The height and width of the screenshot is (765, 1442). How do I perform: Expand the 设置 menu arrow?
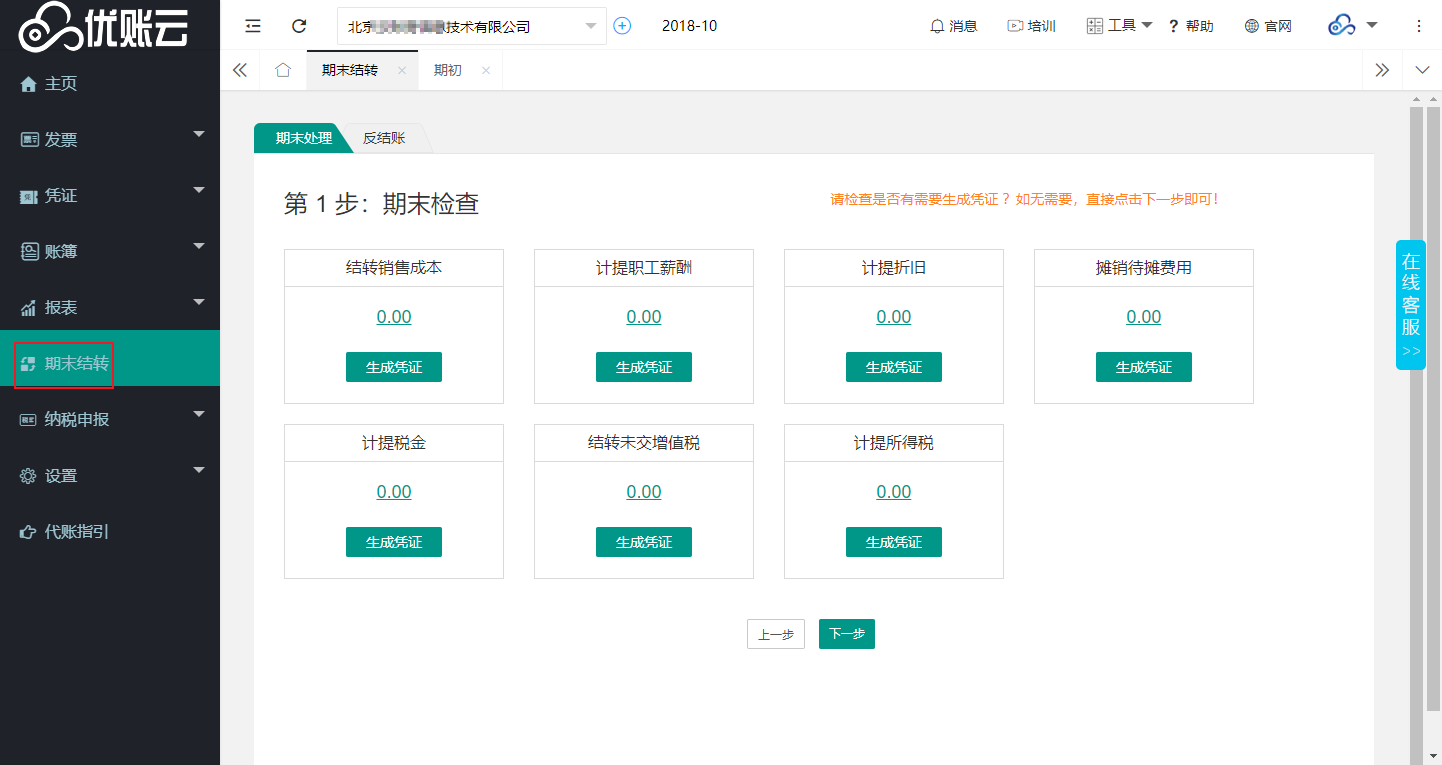pyautogui.click(x=199, y=470)
